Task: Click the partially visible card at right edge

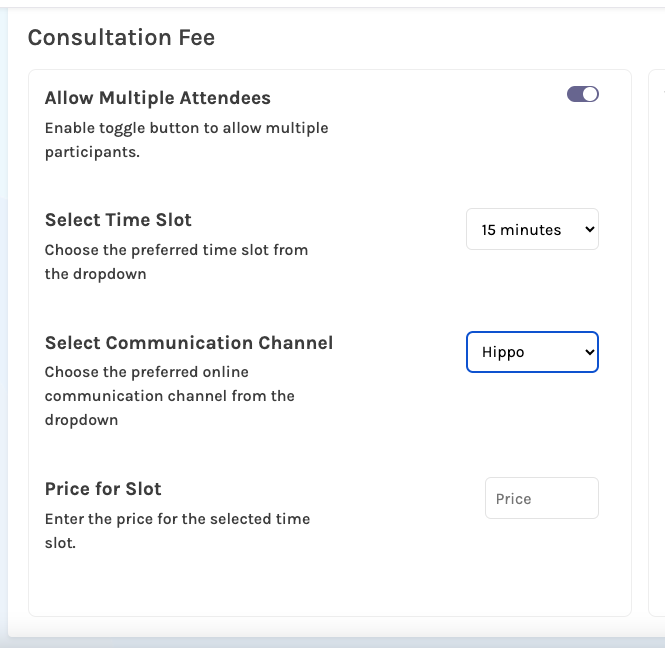Action: 657,343
